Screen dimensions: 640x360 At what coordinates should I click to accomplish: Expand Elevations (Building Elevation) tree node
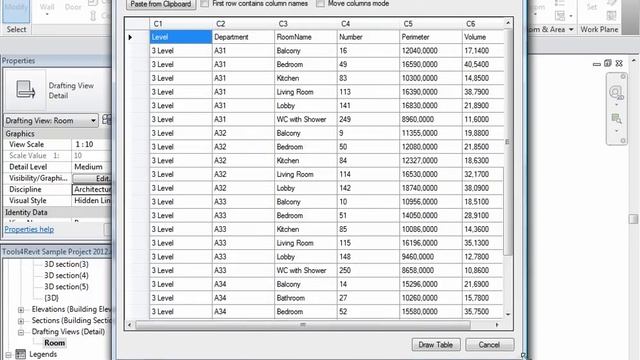(x=21, y=310)
